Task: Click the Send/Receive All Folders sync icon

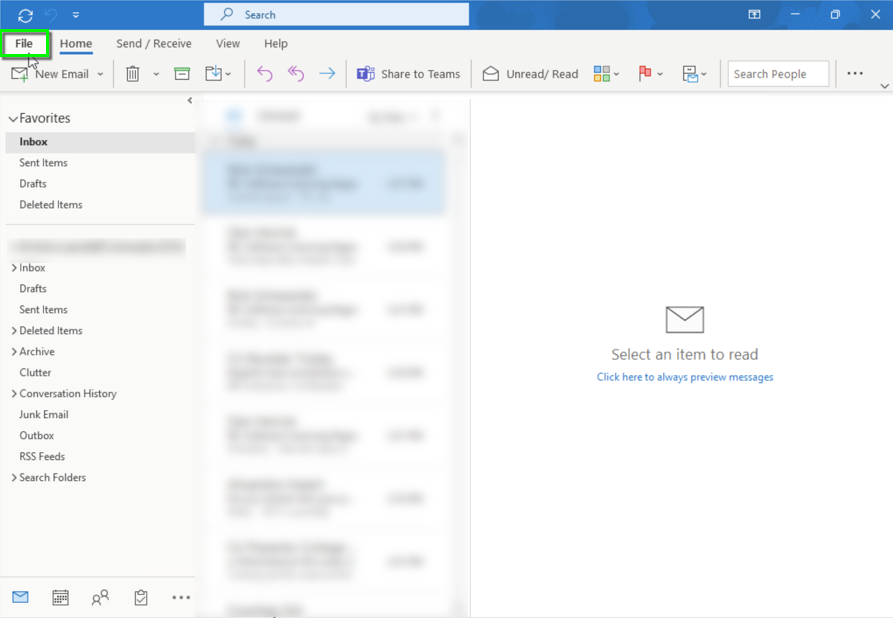Action: 26,15
